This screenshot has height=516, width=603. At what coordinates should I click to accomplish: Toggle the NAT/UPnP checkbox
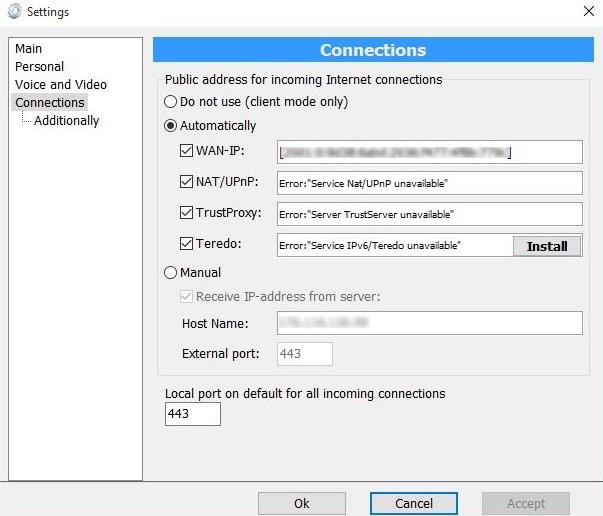187,183
